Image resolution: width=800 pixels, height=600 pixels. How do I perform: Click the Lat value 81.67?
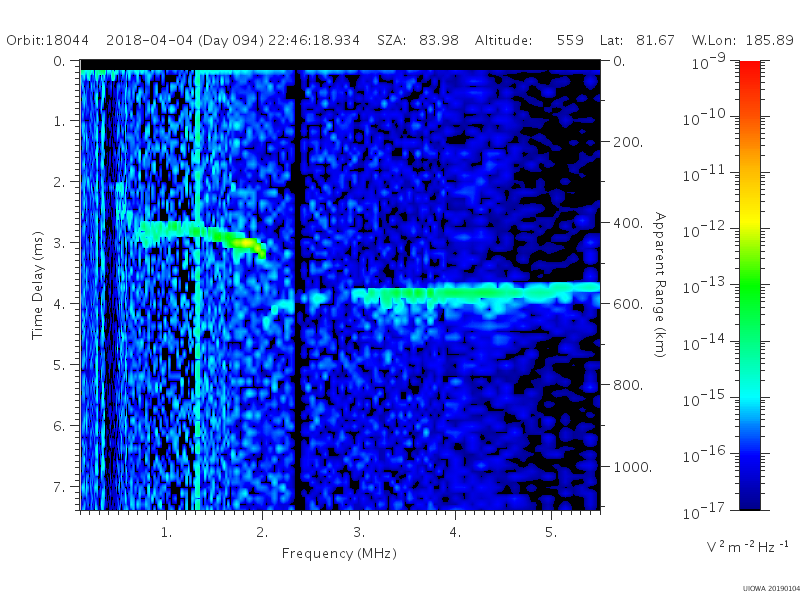[655, 40]
